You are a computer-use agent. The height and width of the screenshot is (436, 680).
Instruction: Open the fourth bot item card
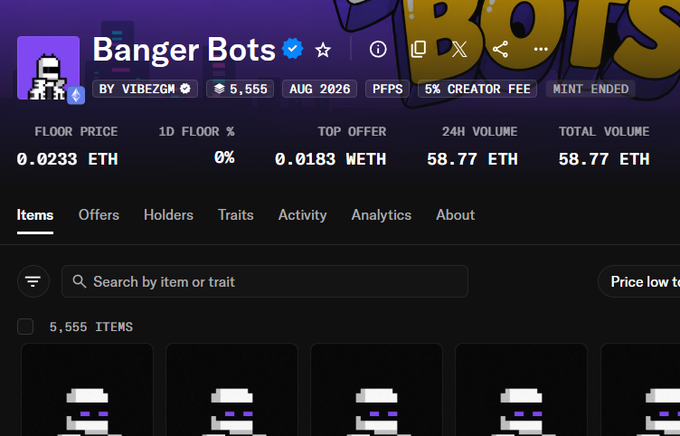click(521, 390)
